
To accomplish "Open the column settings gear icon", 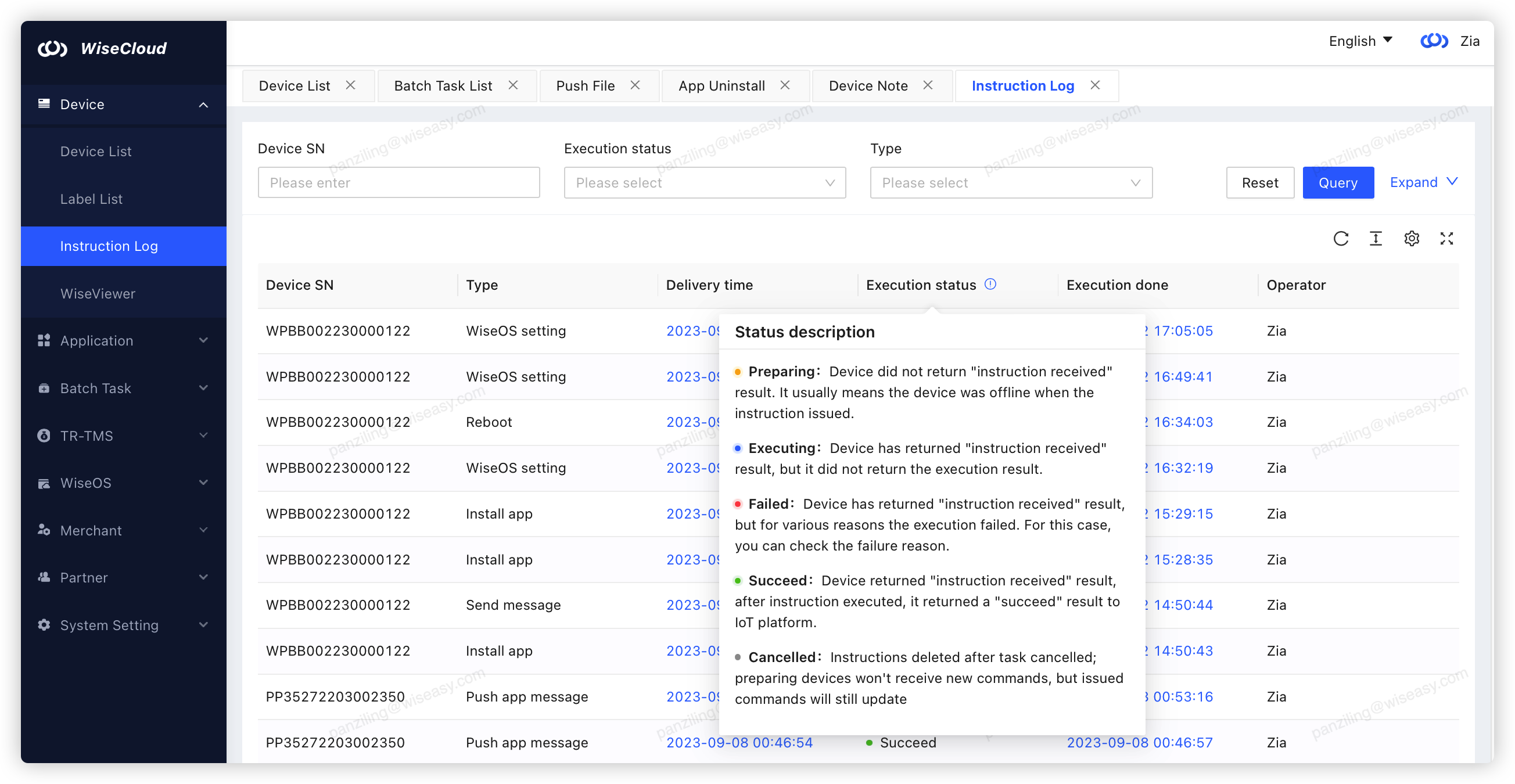I will [x=1412, y=238].
